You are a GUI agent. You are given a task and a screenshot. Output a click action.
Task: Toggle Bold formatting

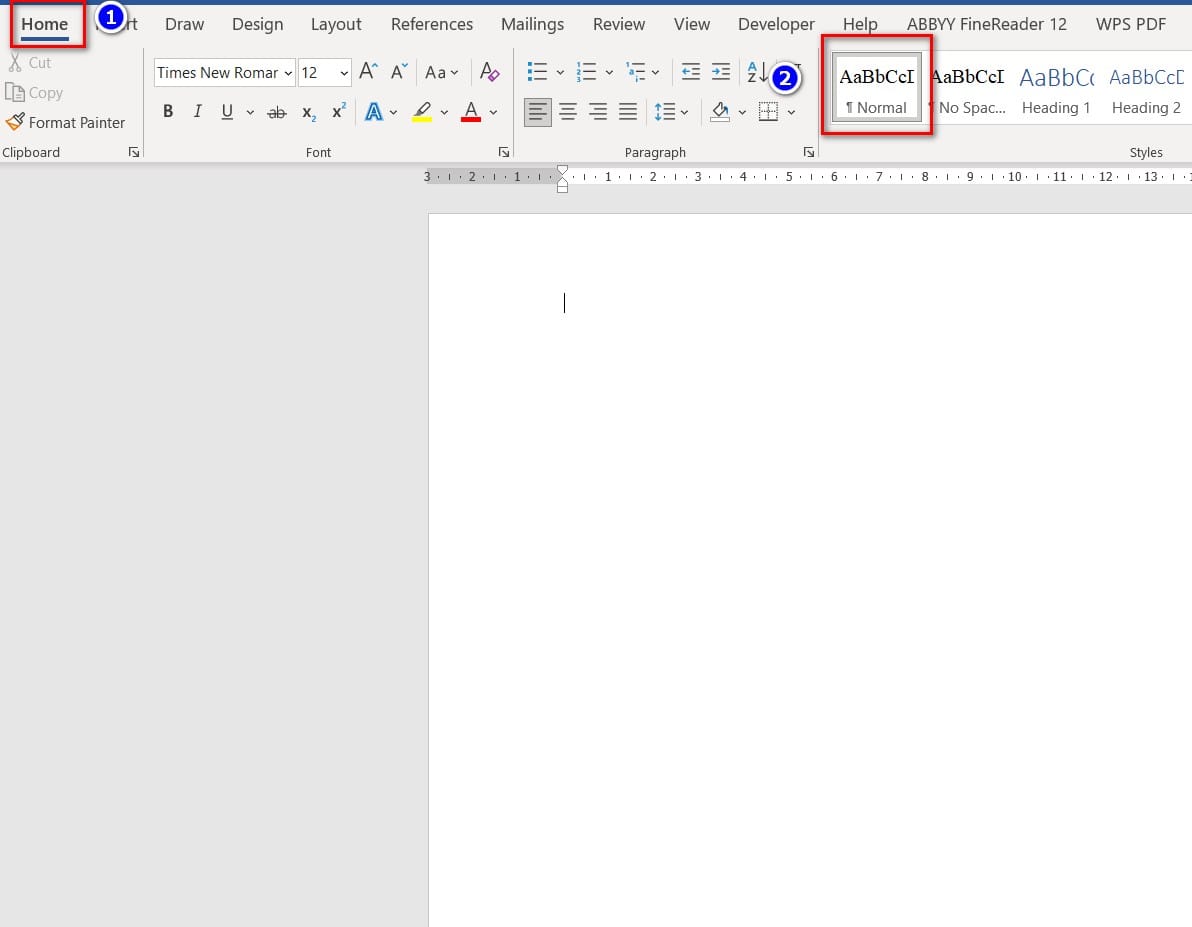[x=168, y=111]
